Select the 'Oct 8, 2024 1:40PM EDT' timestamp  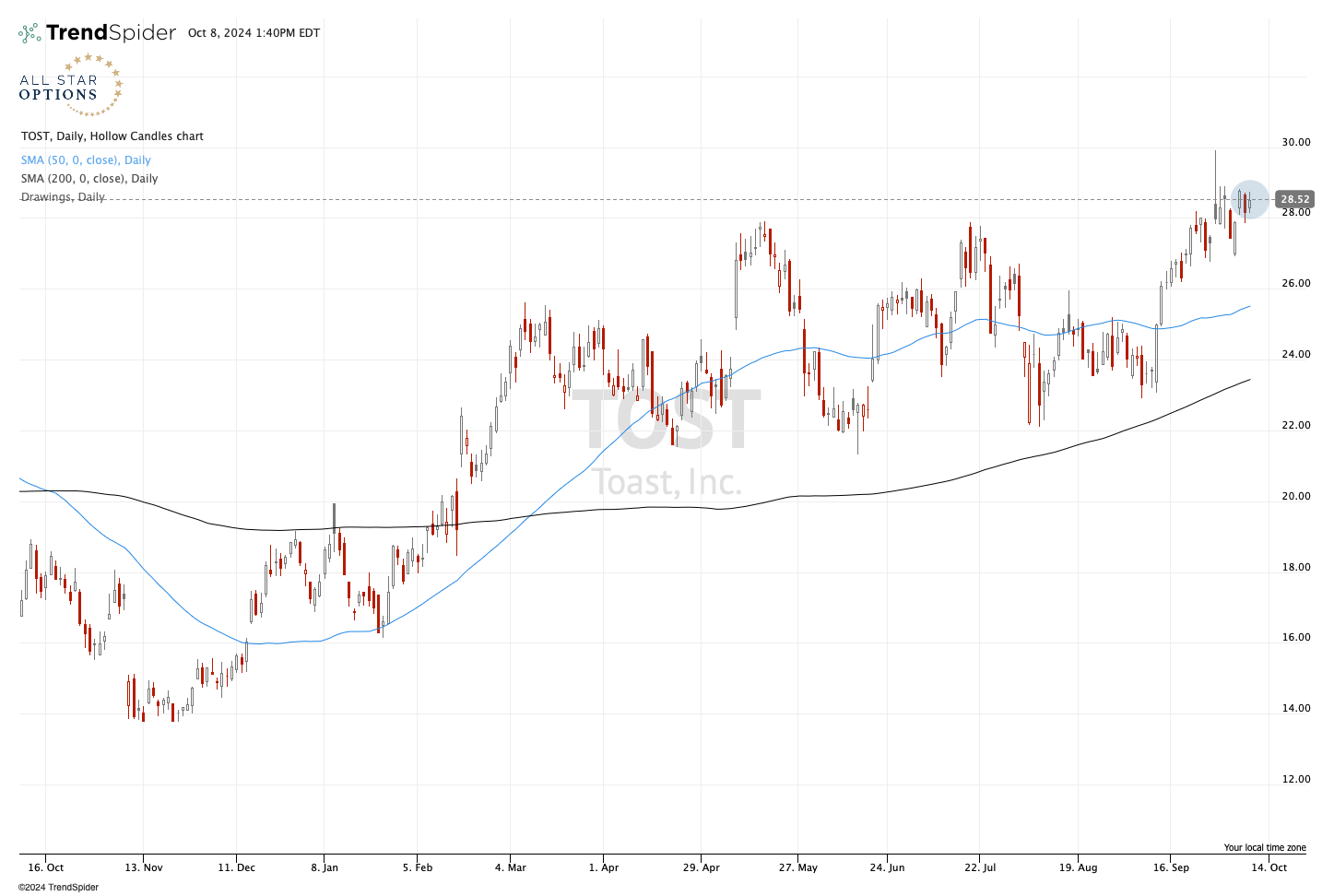254,33
